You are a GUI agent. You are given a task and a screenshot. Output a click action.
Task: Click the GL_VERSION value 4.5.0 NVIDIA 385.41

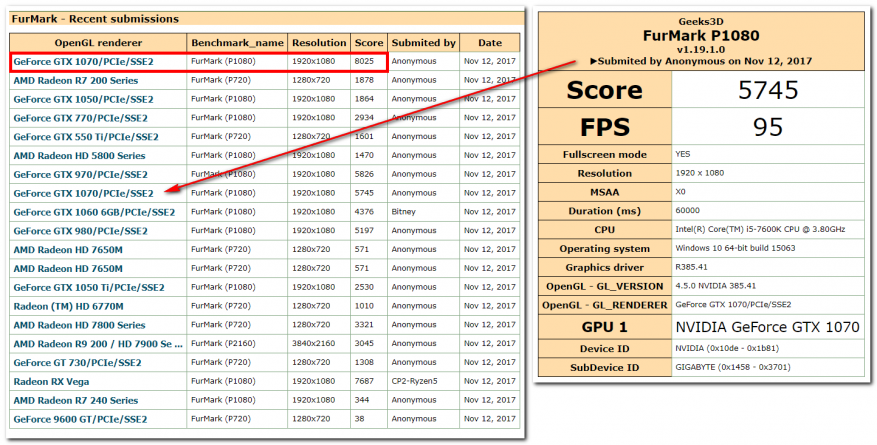point(716,286)
